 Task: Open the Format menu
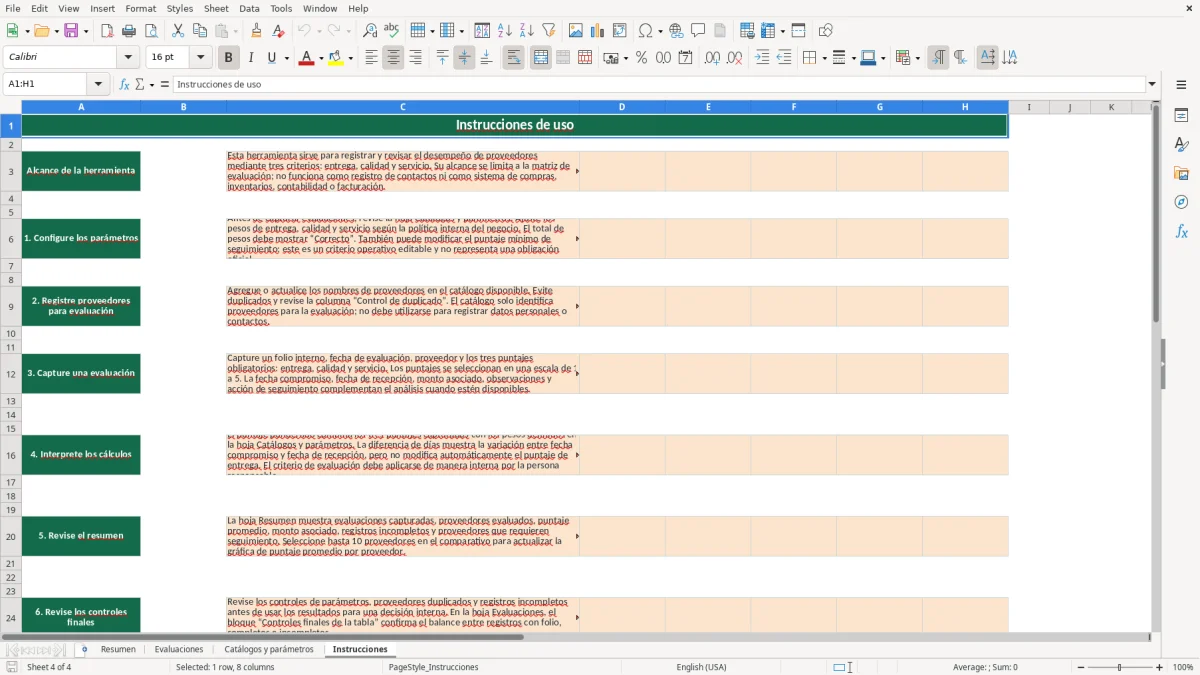click(140, 8)
